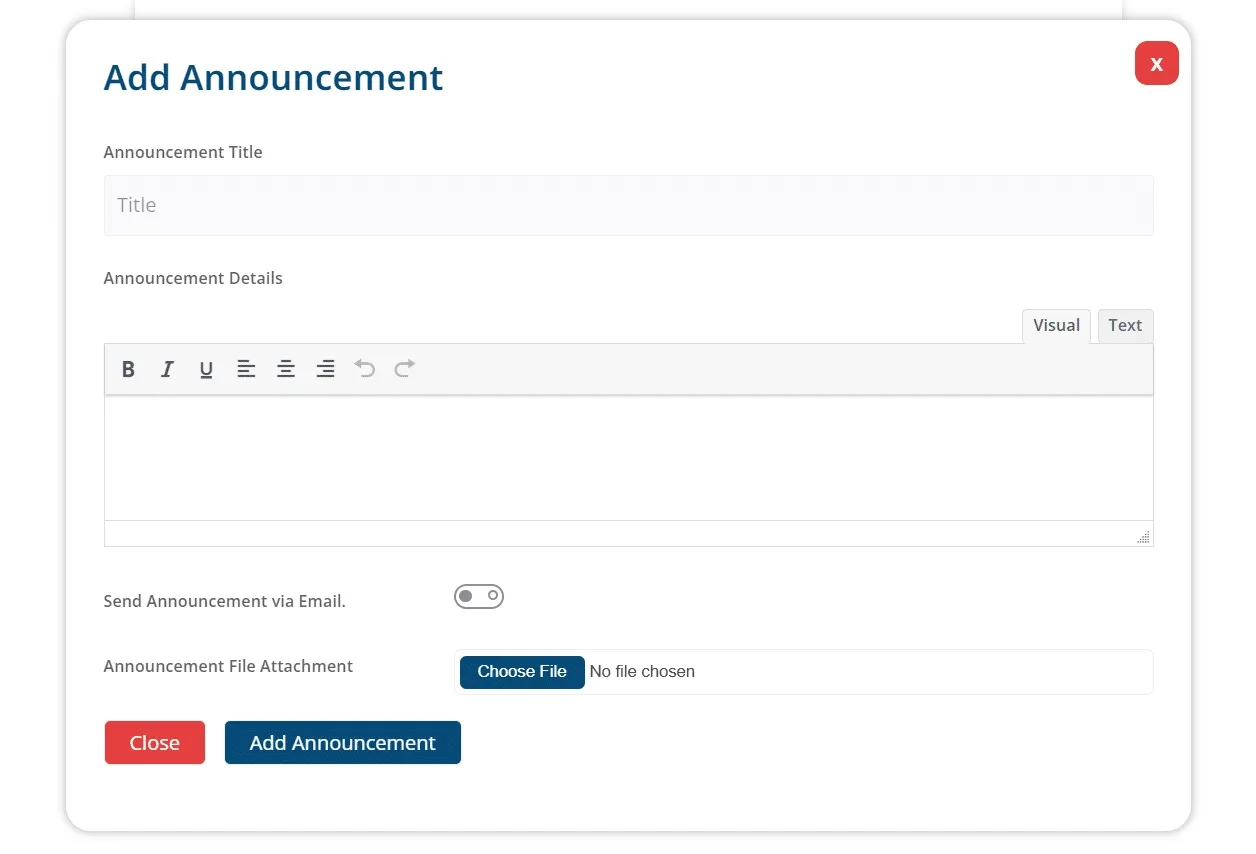Click the Close button at the bottom
This screenshot has width=1256, height=854.
154,742
